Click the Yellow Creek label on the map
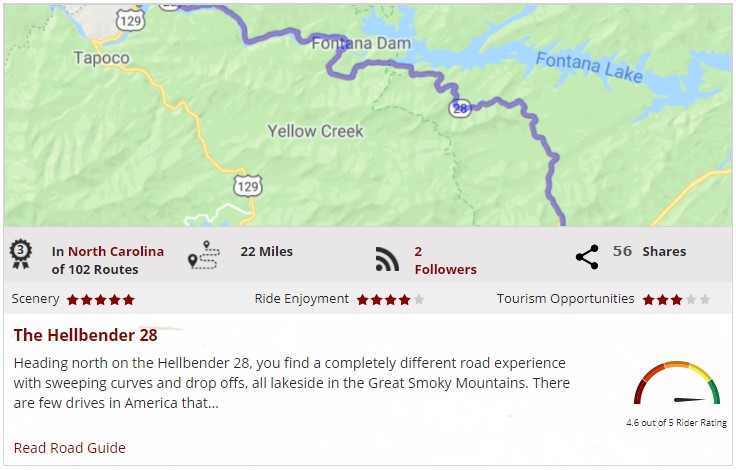 pos(315,131)
